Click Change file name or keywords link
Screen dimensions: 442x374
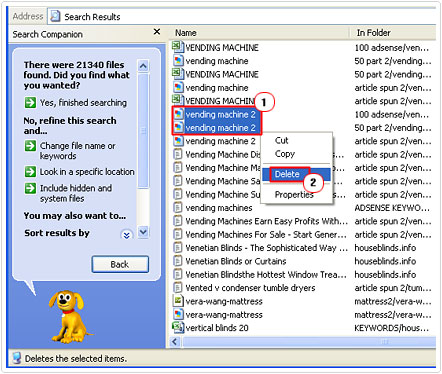pos(77,151)
